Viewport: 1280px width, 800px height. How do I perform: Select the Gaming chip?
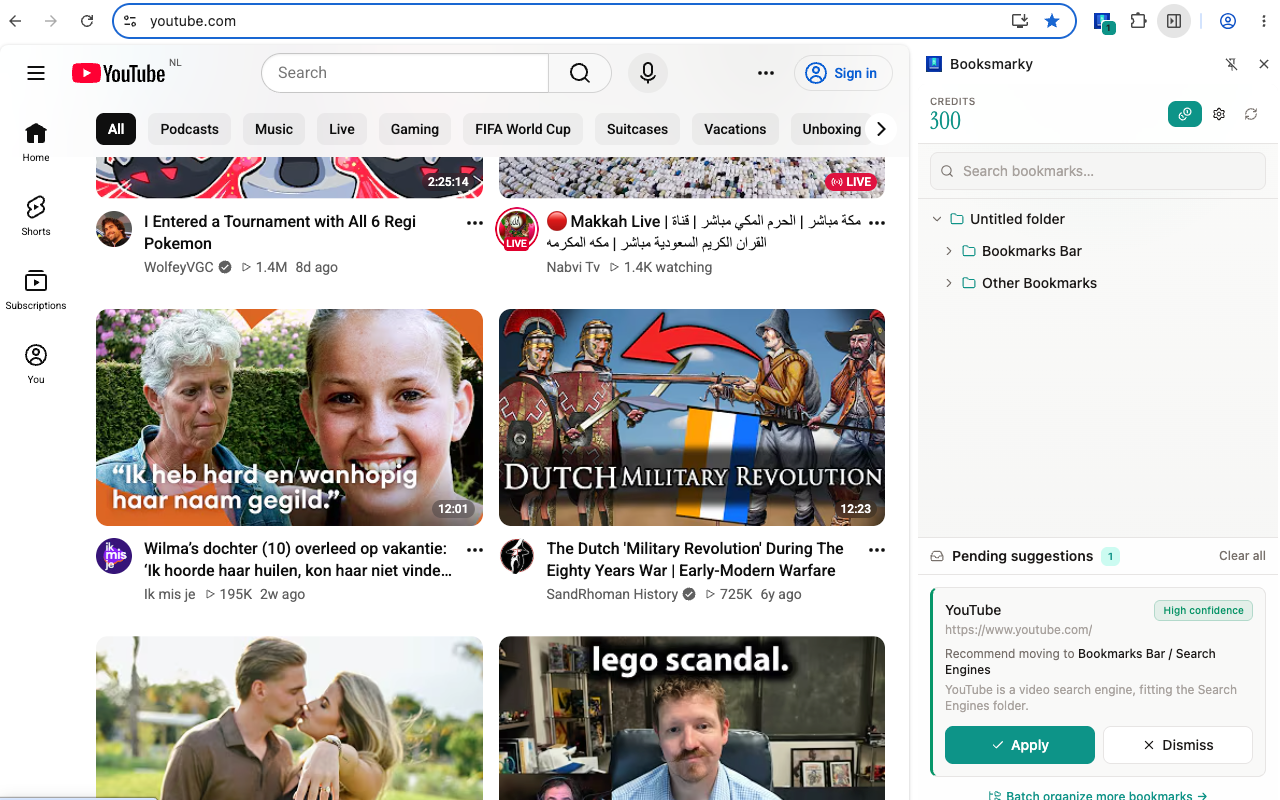[x=415, y=129]
